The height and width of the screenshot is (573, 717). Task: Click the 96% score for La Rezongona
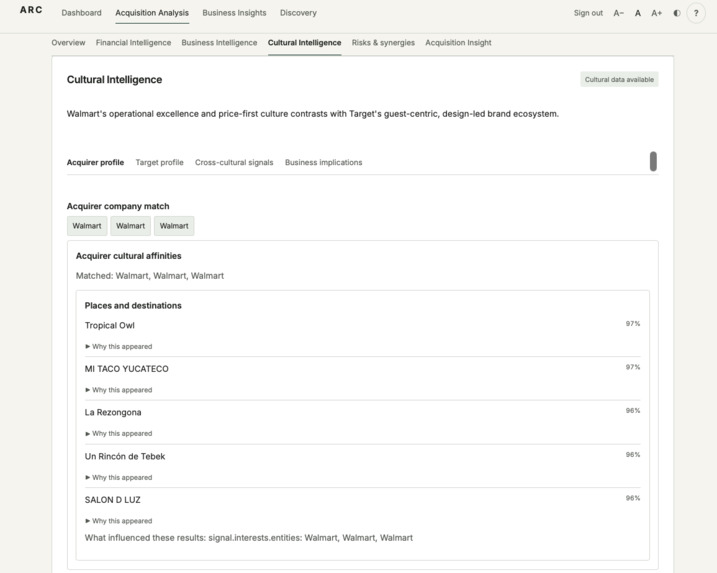[x=633, y=411]
